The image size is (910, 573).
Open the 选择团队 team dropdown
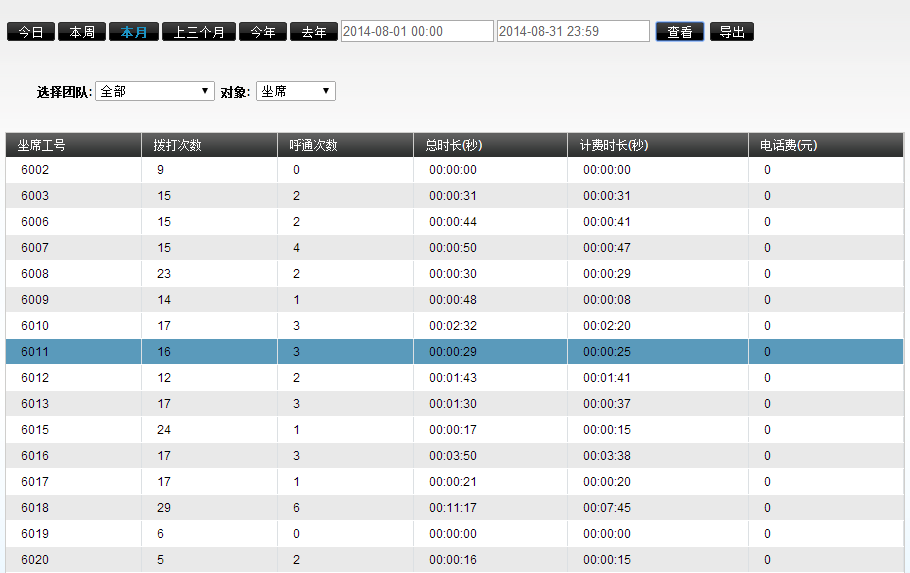coord(155,92)
